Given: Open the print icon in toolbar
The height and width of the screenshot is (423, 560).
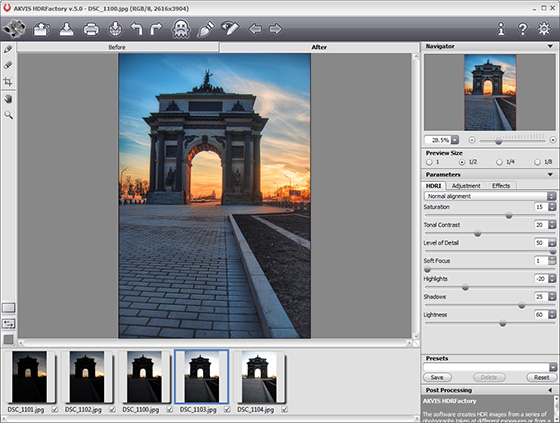Looking at the screenshot, I should coord(91,29).
